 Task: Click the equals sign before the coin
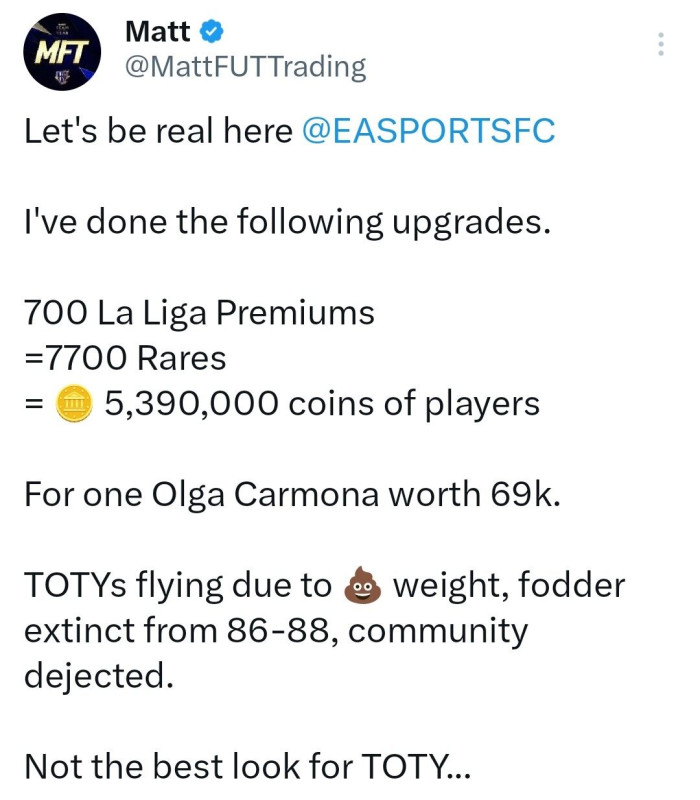pos(34,404)
